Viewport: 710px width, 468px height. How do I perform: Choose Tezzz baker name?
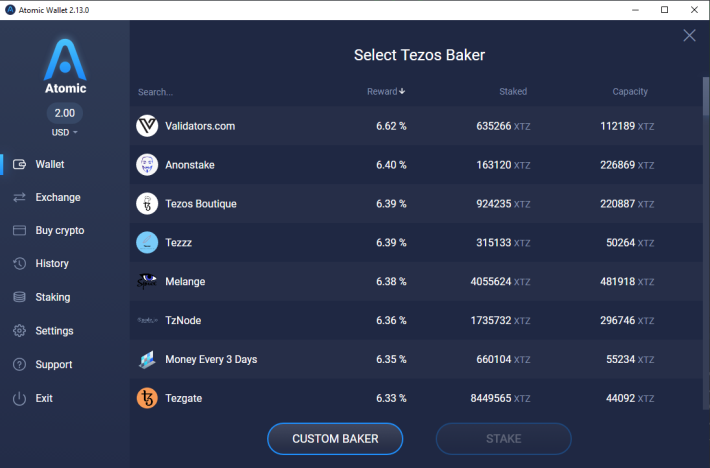click(178, 243)
